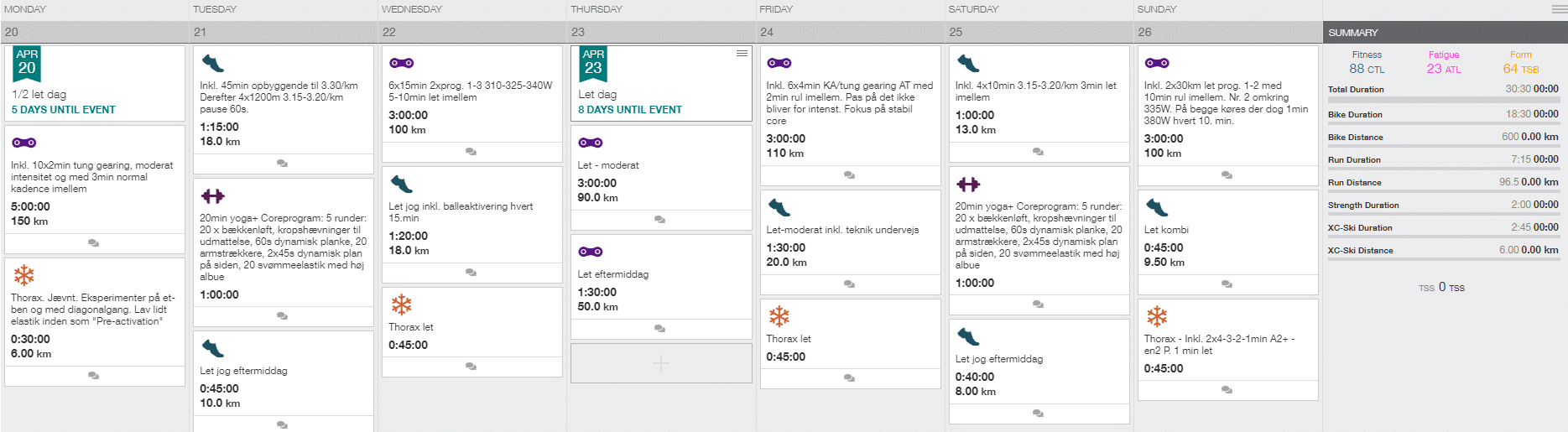Click the snowflake icon on Sunday's Thorax workout
This screenshot has height=432, width=1568.
tap(1157, 316)
